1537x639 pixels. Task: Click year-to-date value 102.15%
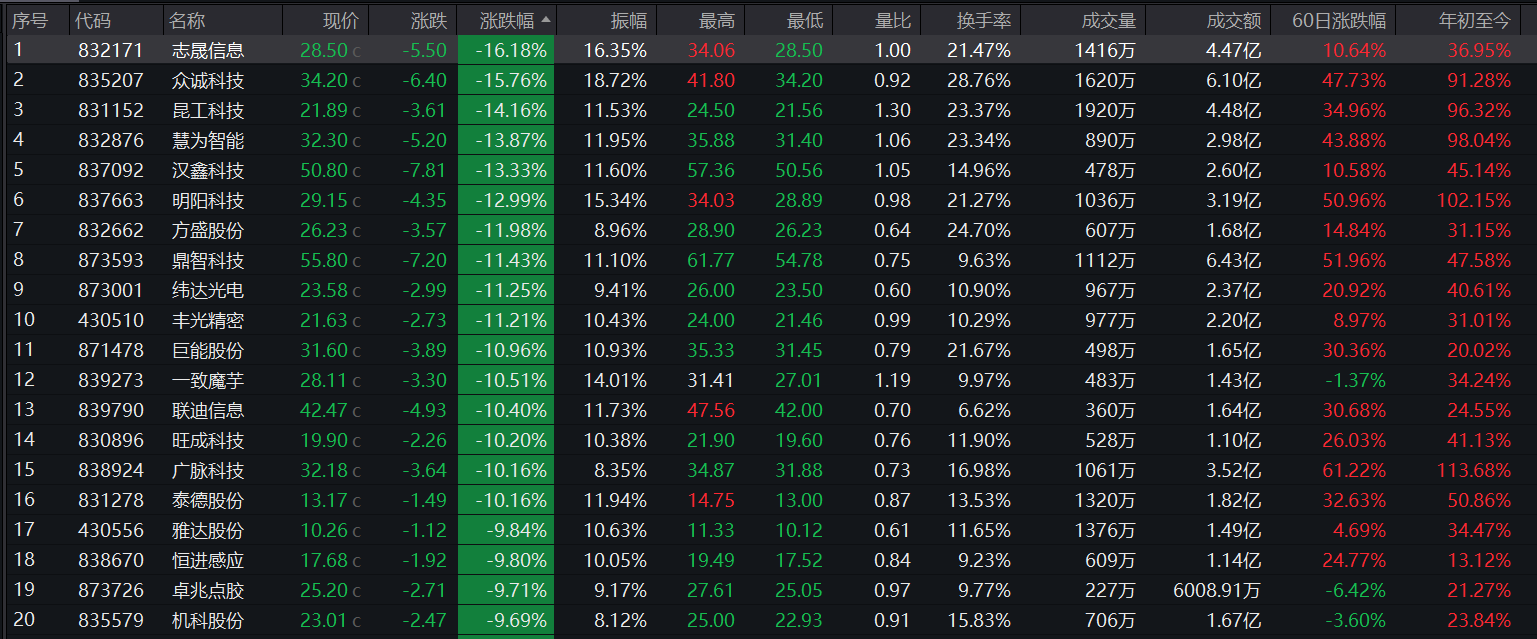[1474, 200]
